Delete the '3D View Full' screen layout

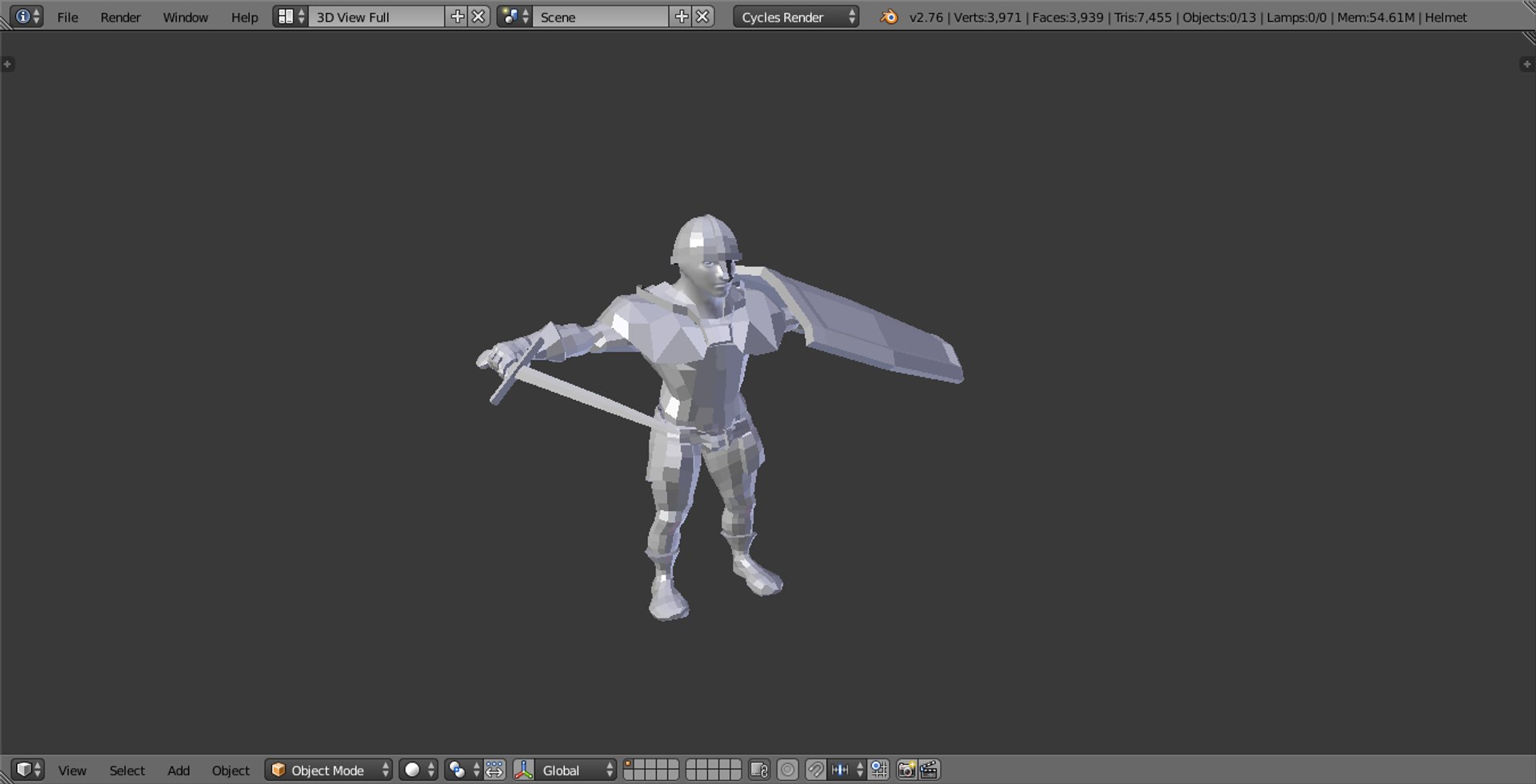(478, 17)
